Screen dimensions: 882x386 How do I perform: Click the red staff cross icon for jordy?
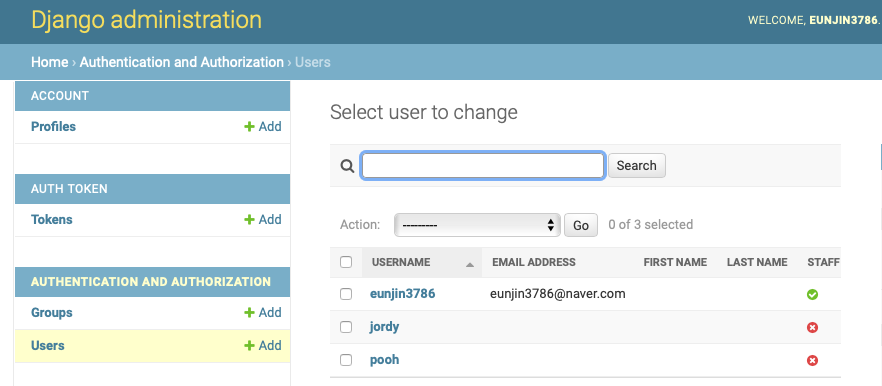tap(812, 327)
